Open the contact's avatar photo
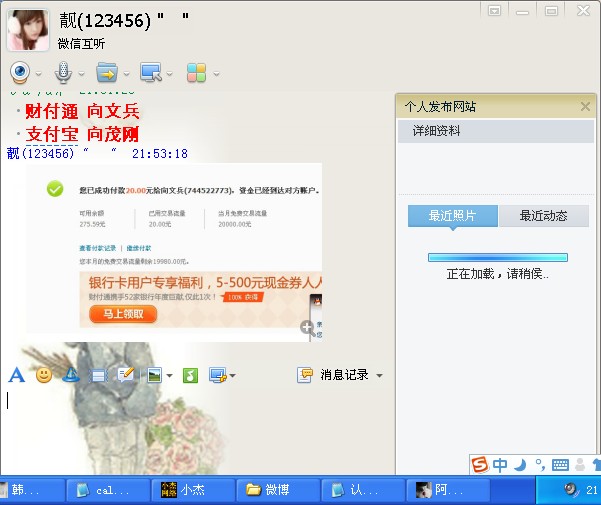This screenshot has width=601, height=505. click(28, 30)
